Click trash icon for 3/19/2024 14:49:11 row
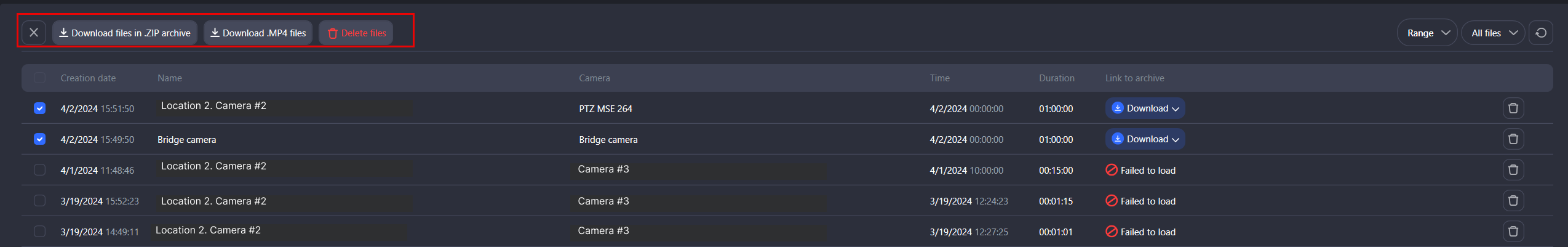 (1513, 232)
